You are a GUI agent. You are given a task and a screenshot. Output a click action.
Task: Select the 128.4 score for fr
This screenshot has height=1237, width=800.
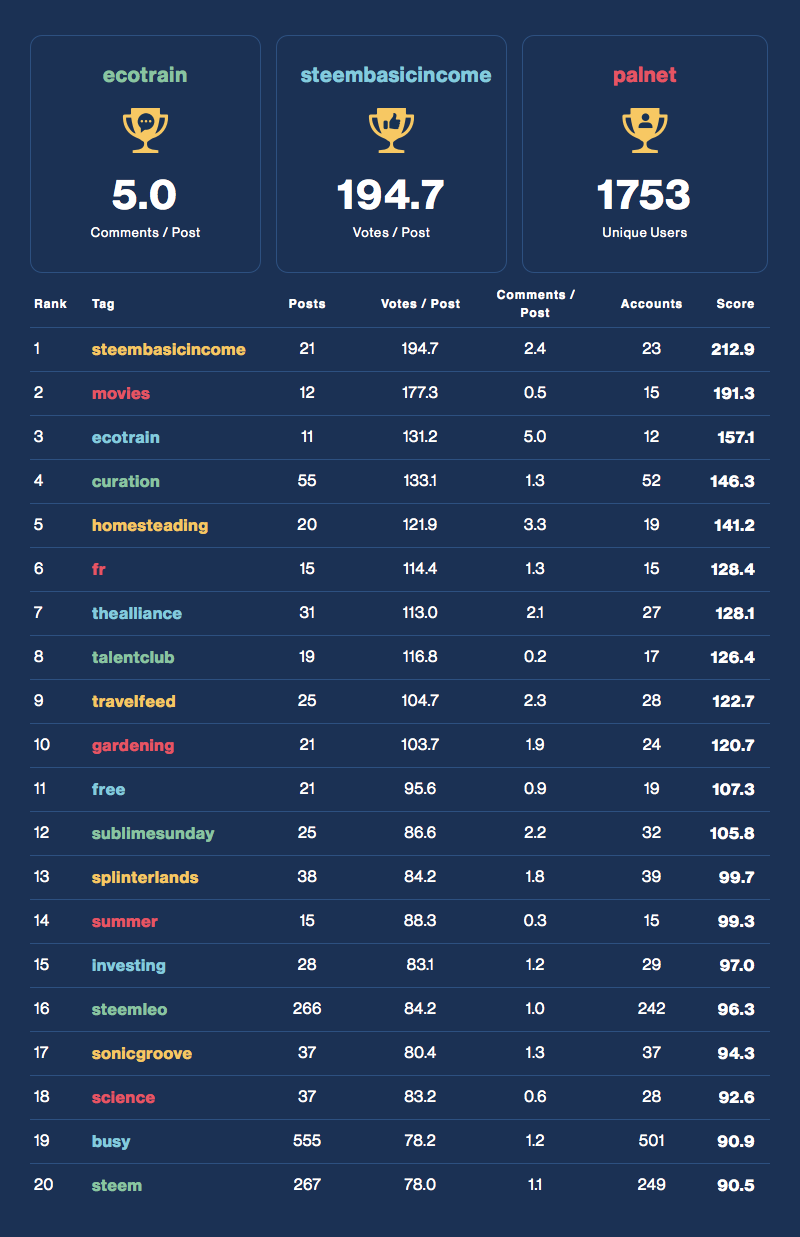pos(734,570)
